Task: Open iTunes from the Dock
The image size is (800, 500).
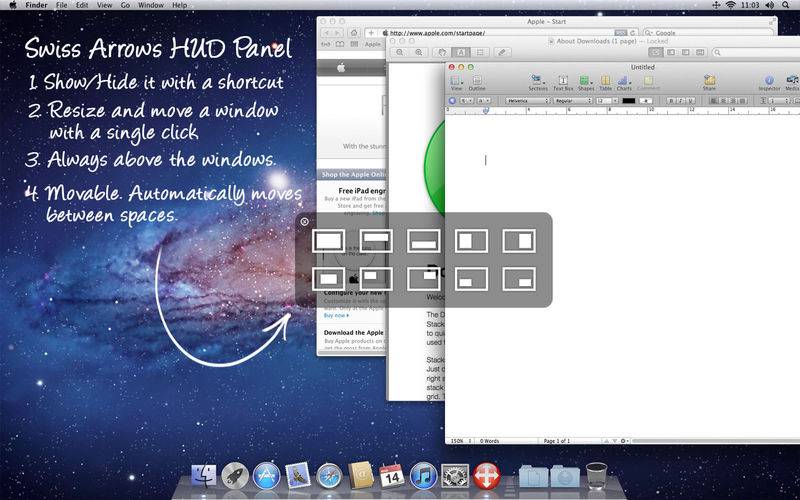Action: coord(423,477)
